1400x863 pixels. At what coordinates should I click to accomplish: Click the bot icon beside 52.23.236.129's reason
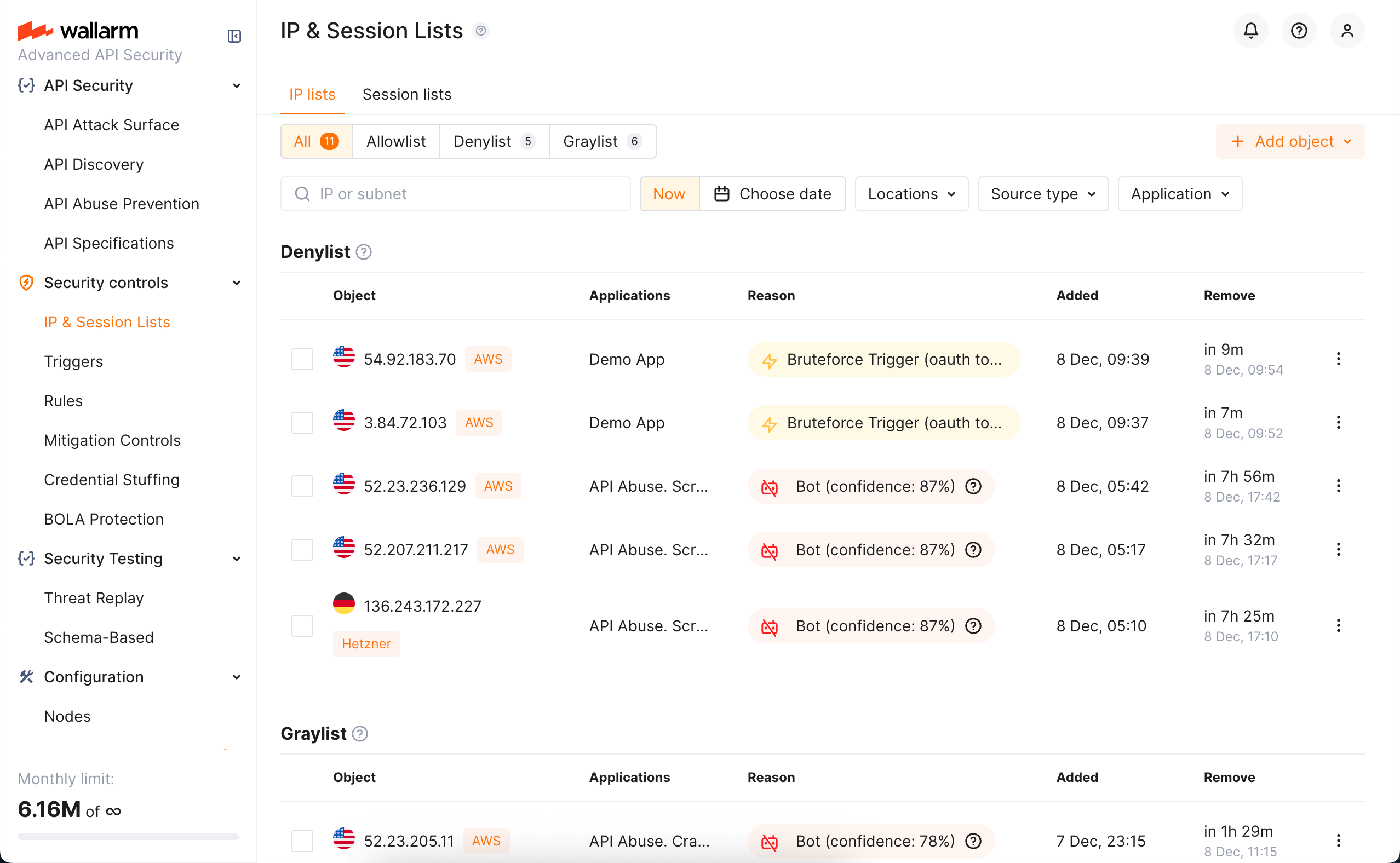[770, 488]
